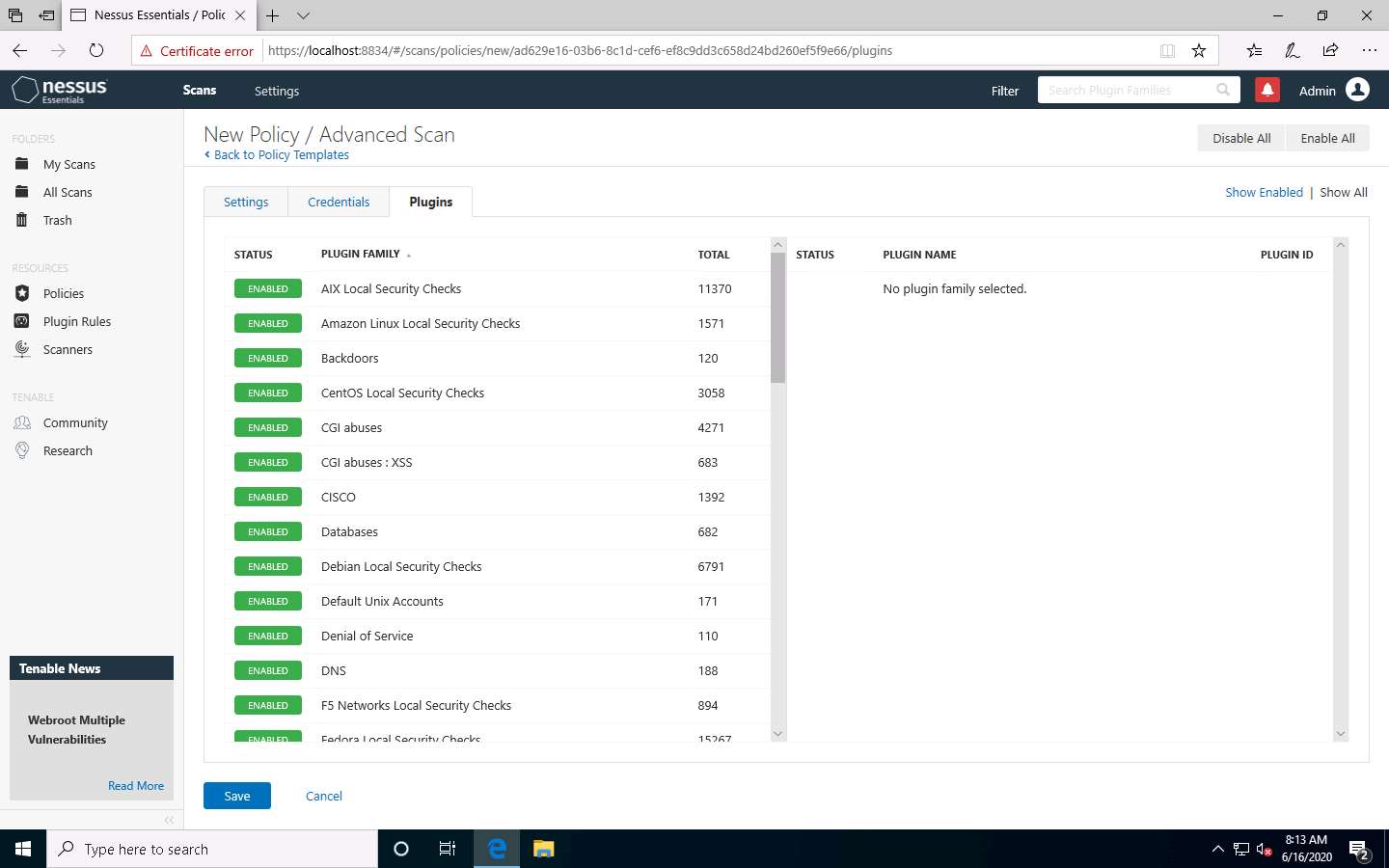Click the All Scans folder icon
Viewport: 1389px width, 868px height.
point(22,192)
